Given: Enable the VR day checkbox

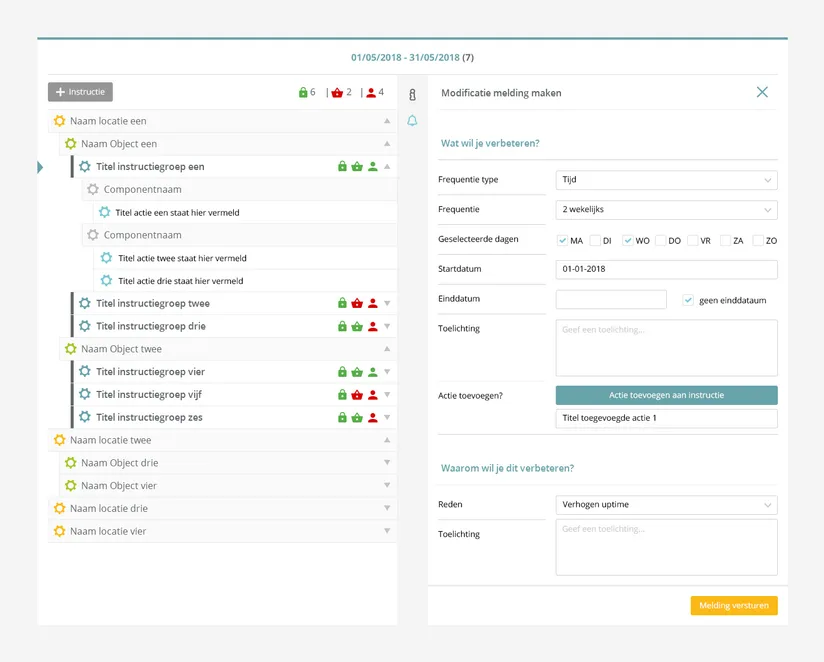Looking at the screenshot, I should tap(693, 241).
